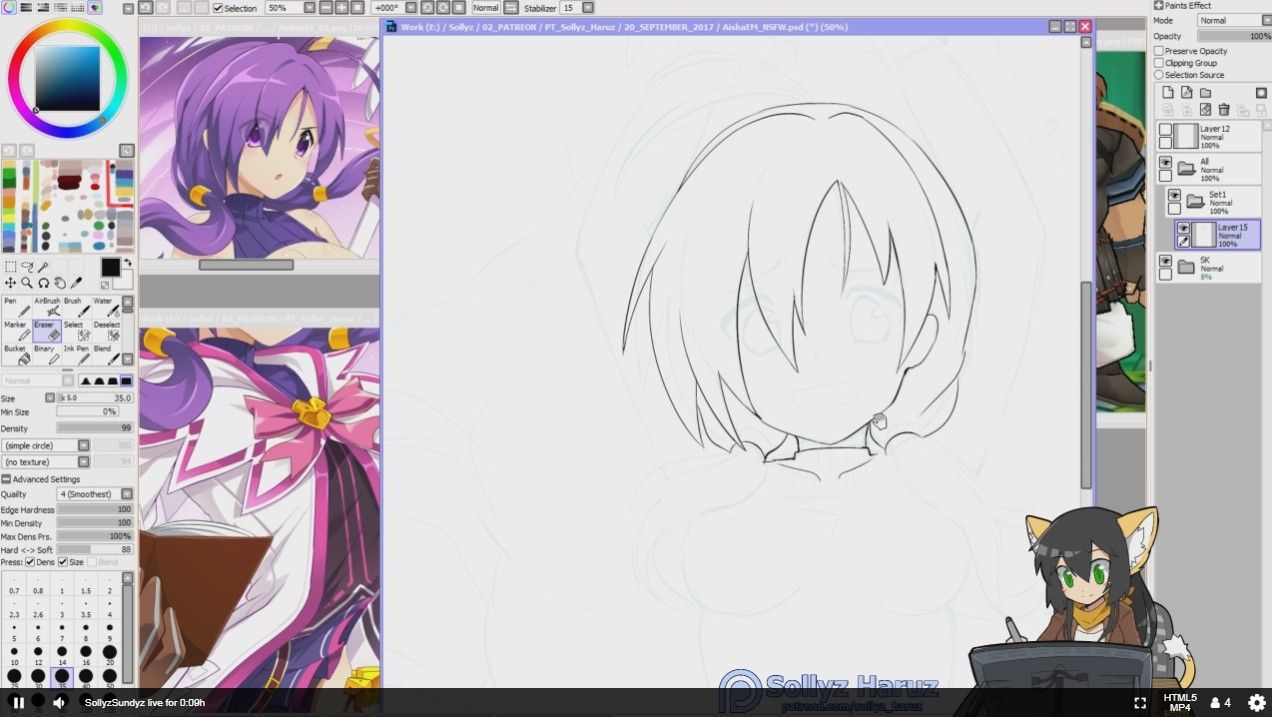Viewport: 1272px width, 717px height.
Task: Pick the Bucket fill tool
Action: 16,354
